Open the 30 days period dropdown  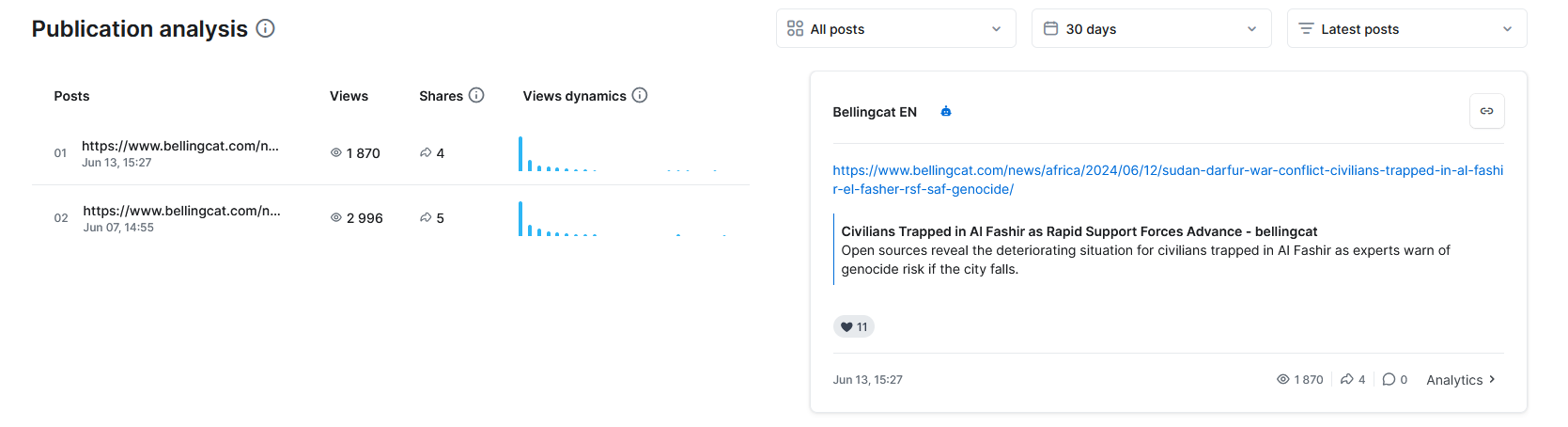point(1151,29)
